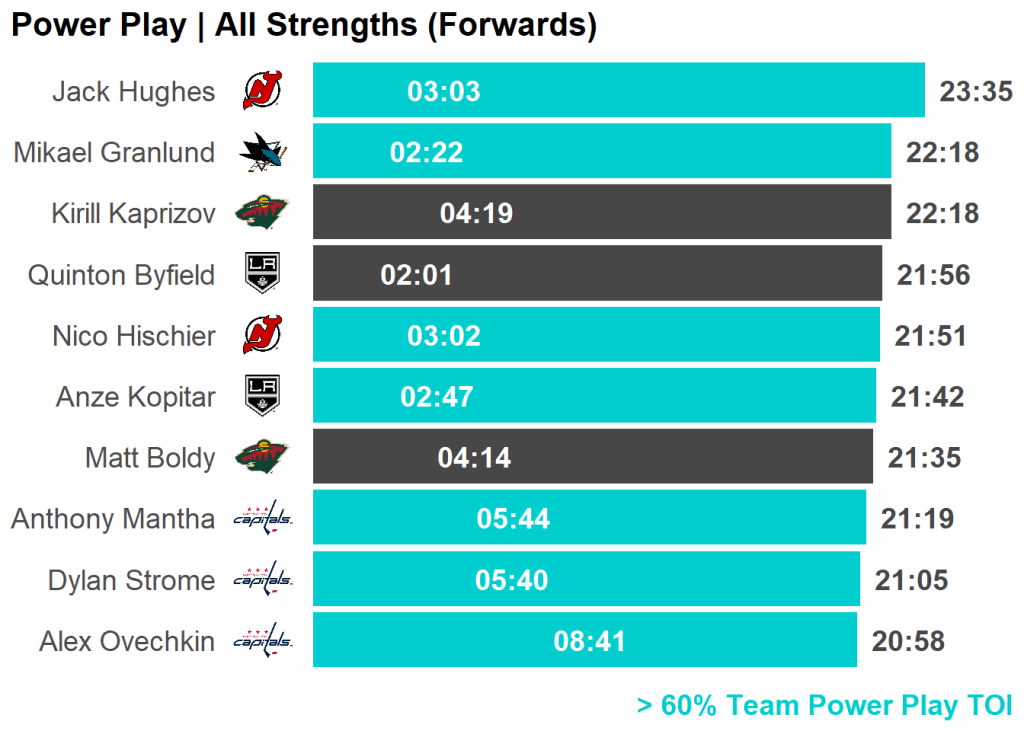Click the Mikael Granlund player name
Image resolution: width=1024 pixels, height=731 pixels.
114,152
